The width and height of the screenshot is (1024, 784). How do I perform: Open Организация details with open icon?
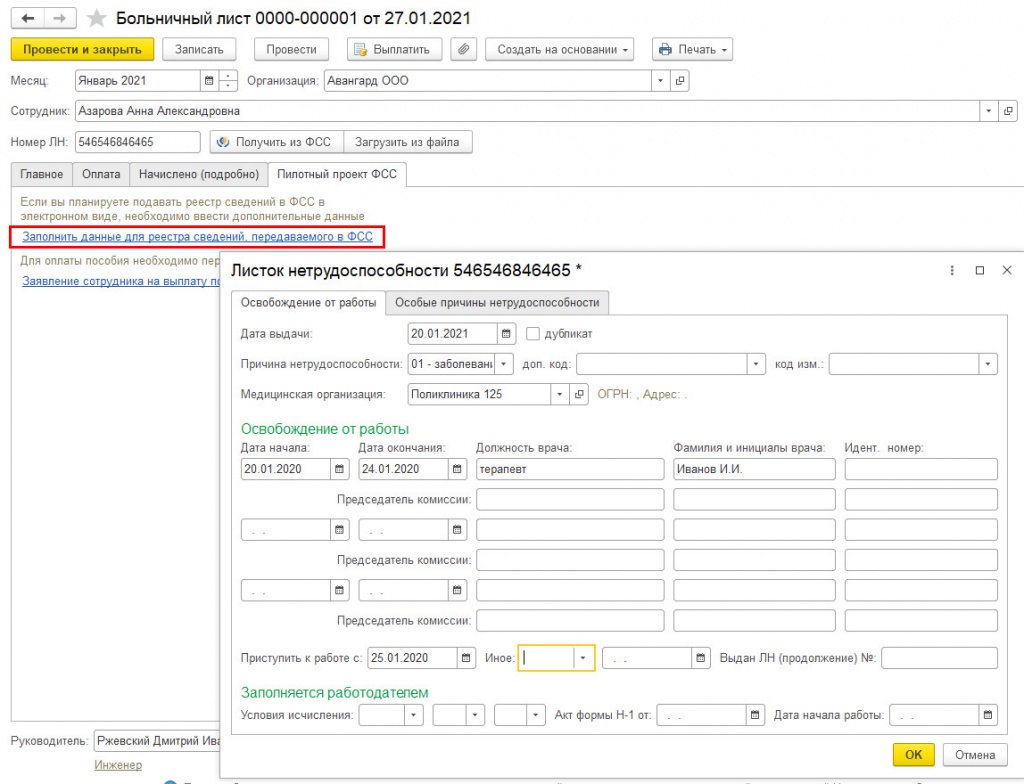[680, 81]
